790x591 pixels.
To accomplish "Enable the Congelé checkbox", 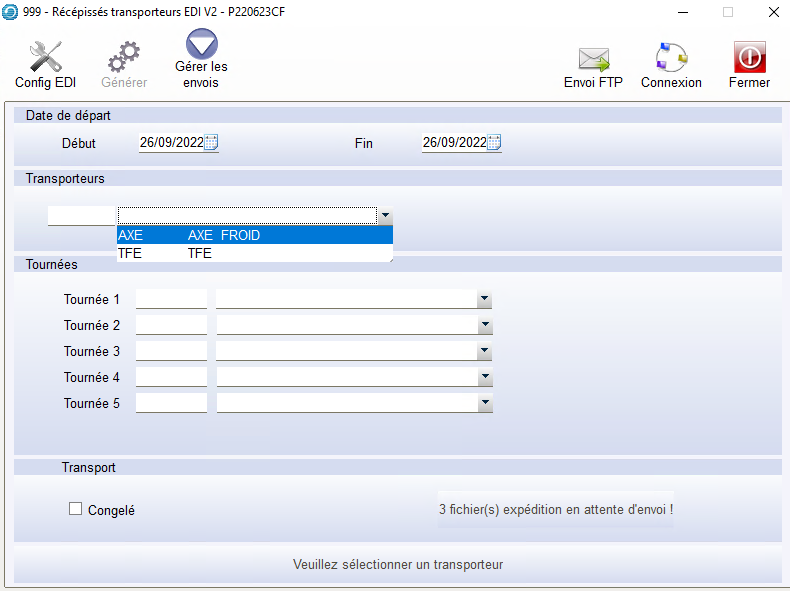I will [75, 509].
